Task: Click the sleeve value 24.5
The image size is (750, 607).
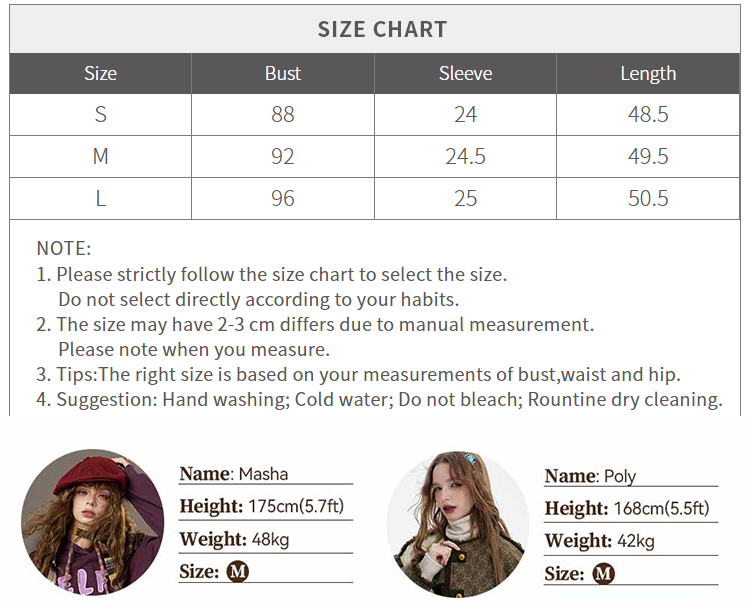Action: (465, 157)
